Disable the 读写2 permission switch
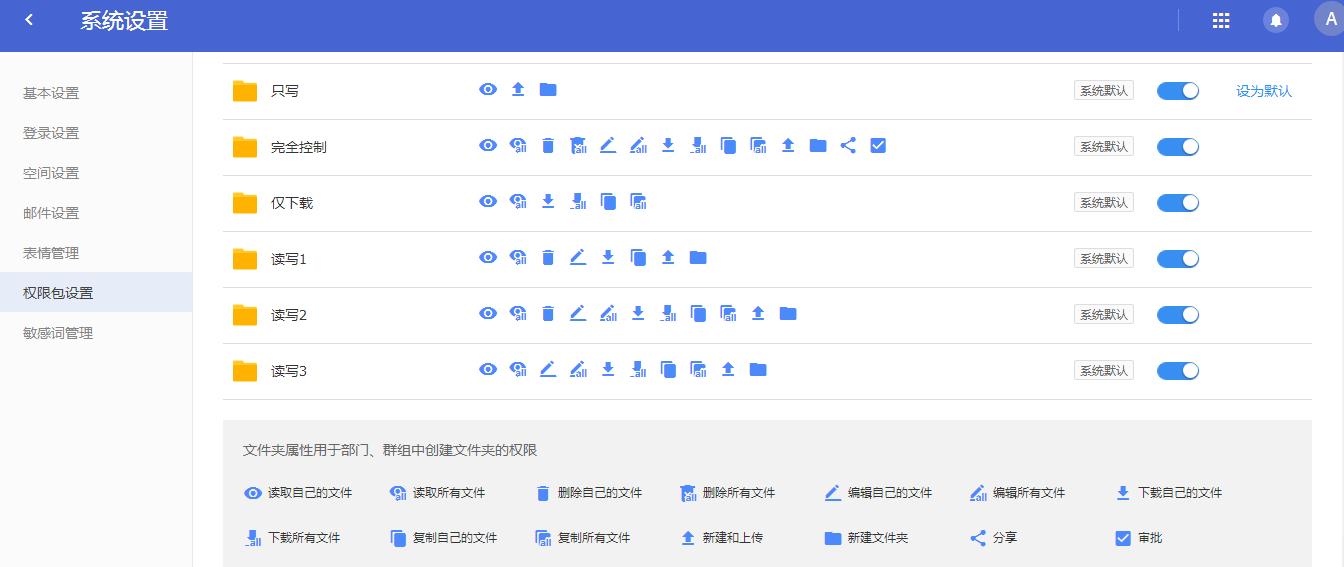Screen dimensions: 1344x567 pos(1177,315)
